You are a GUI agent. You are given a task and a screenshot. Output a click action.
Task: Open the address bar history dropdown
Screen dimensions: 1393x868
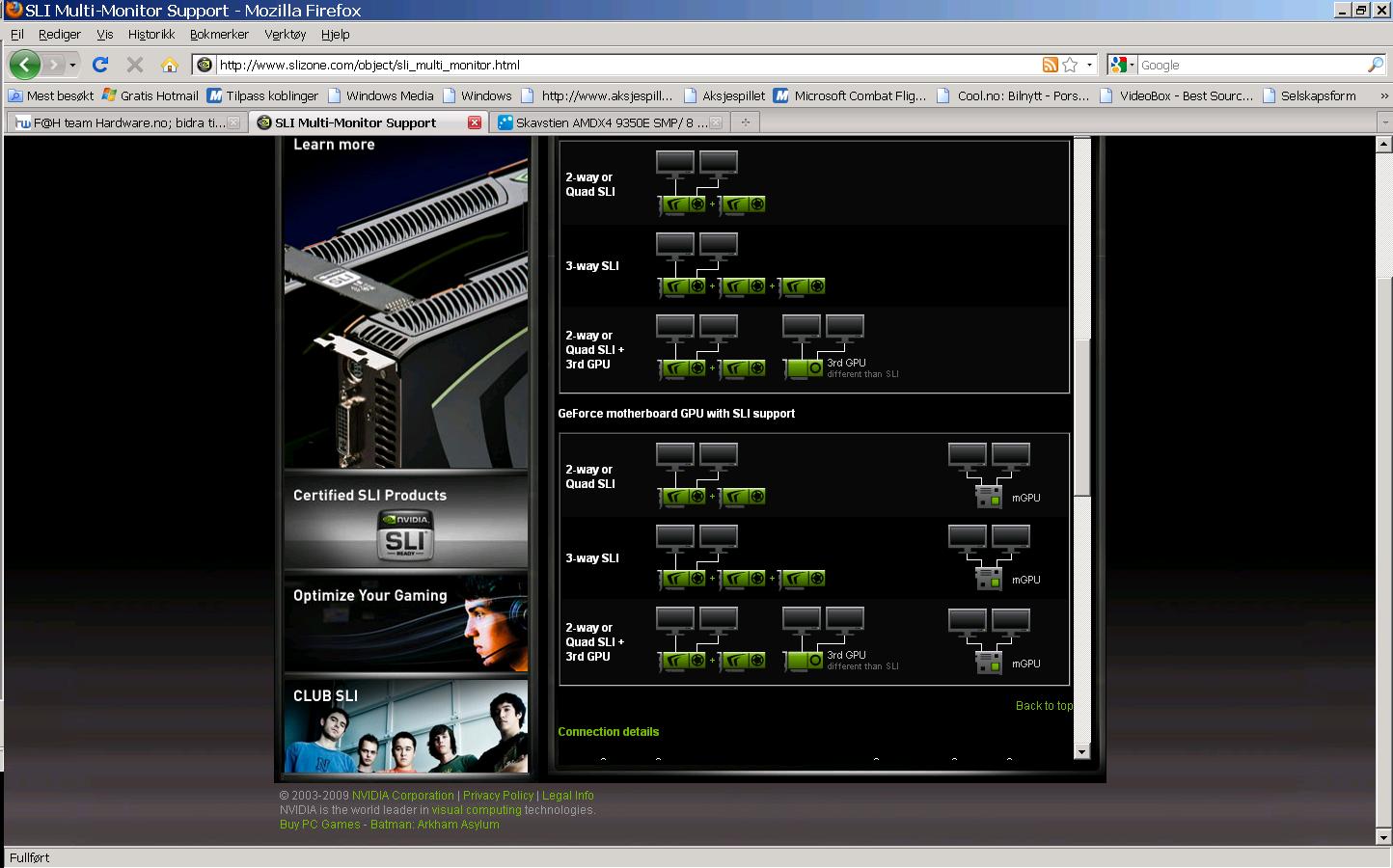[1089, 65]
